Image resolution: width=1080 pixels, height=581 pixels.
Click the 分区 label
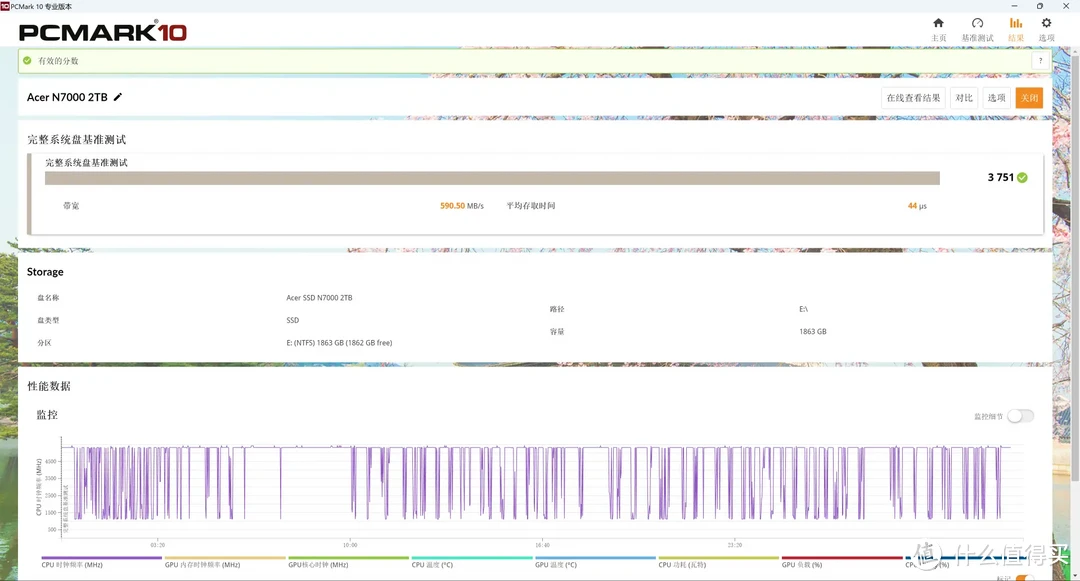click(x=44, y=343)
